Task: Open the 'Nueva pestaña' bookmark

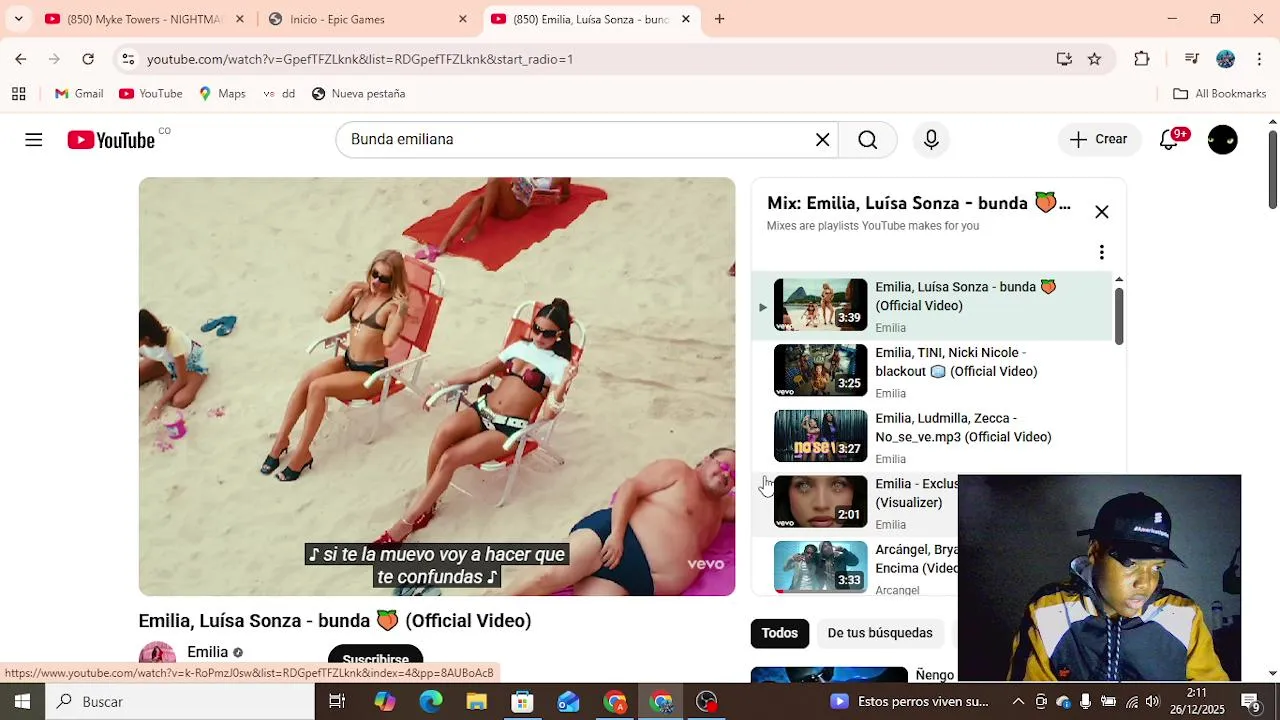Action: tap(359, 94)
